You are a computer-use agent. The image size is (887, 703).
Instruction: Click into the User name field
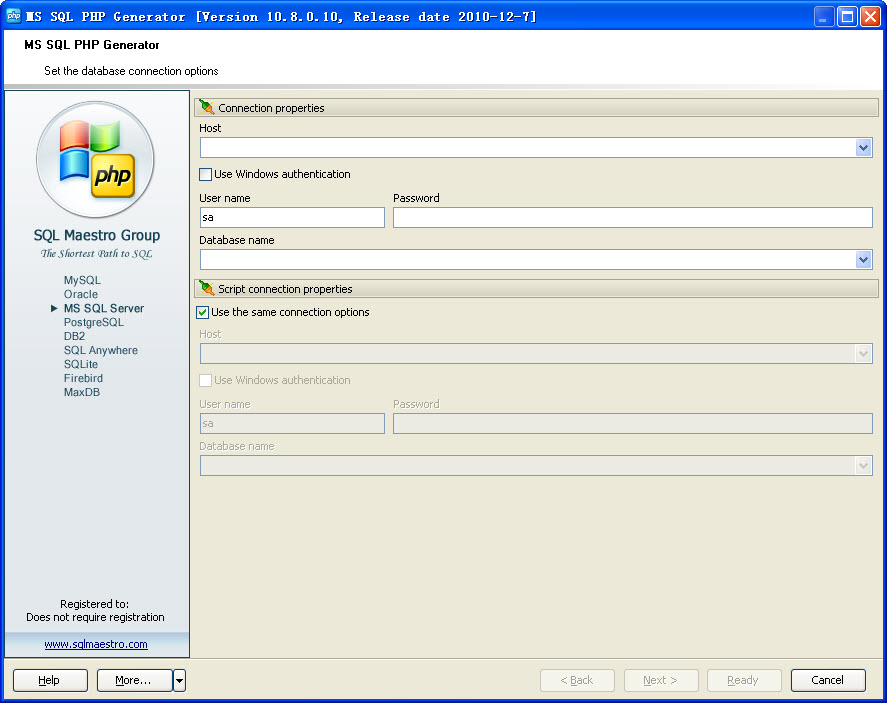coord(292,218)
